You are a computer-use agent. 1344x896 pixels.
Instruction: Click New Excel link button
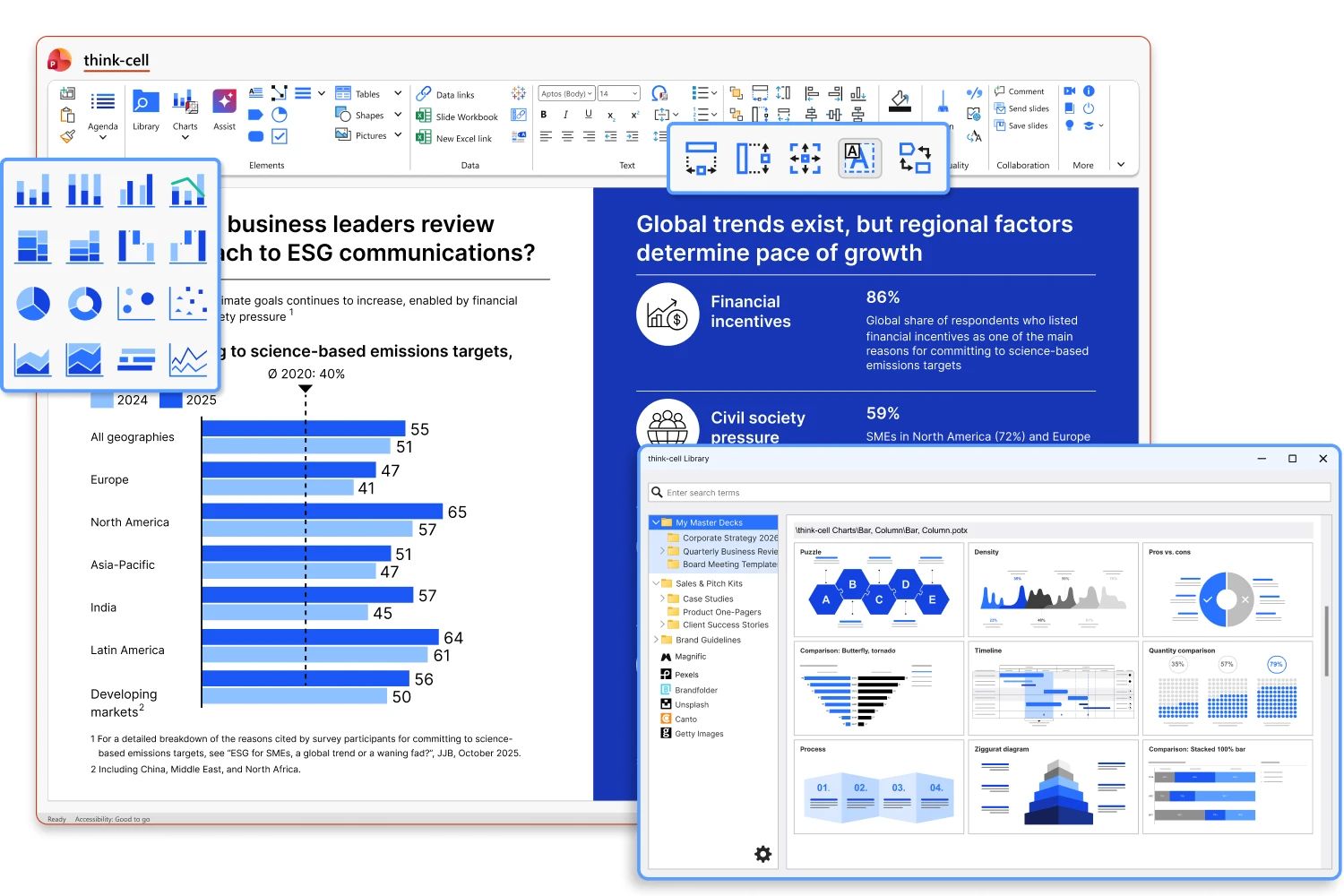point(454,138)
